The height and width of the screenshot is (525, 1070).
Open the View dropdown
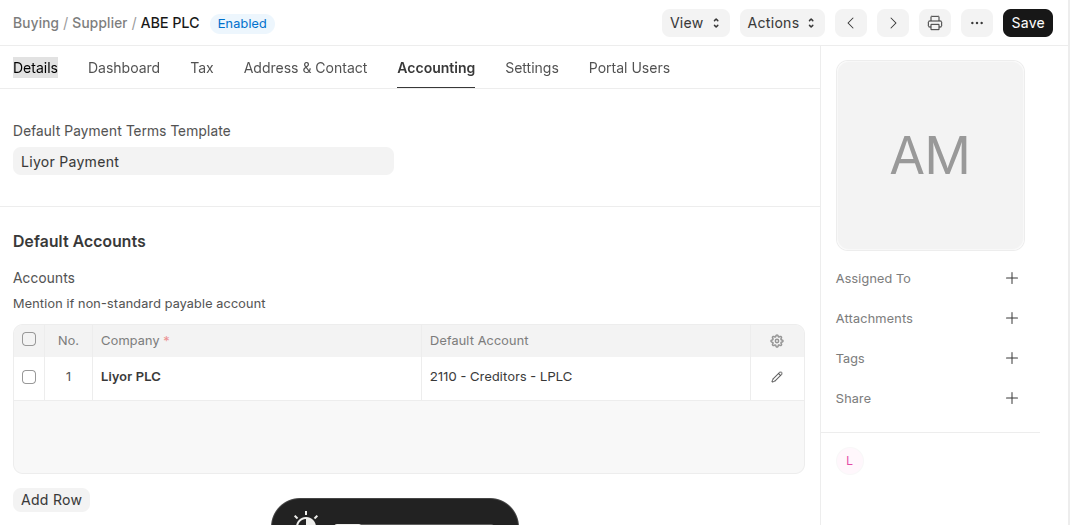[x=695, y=23]
